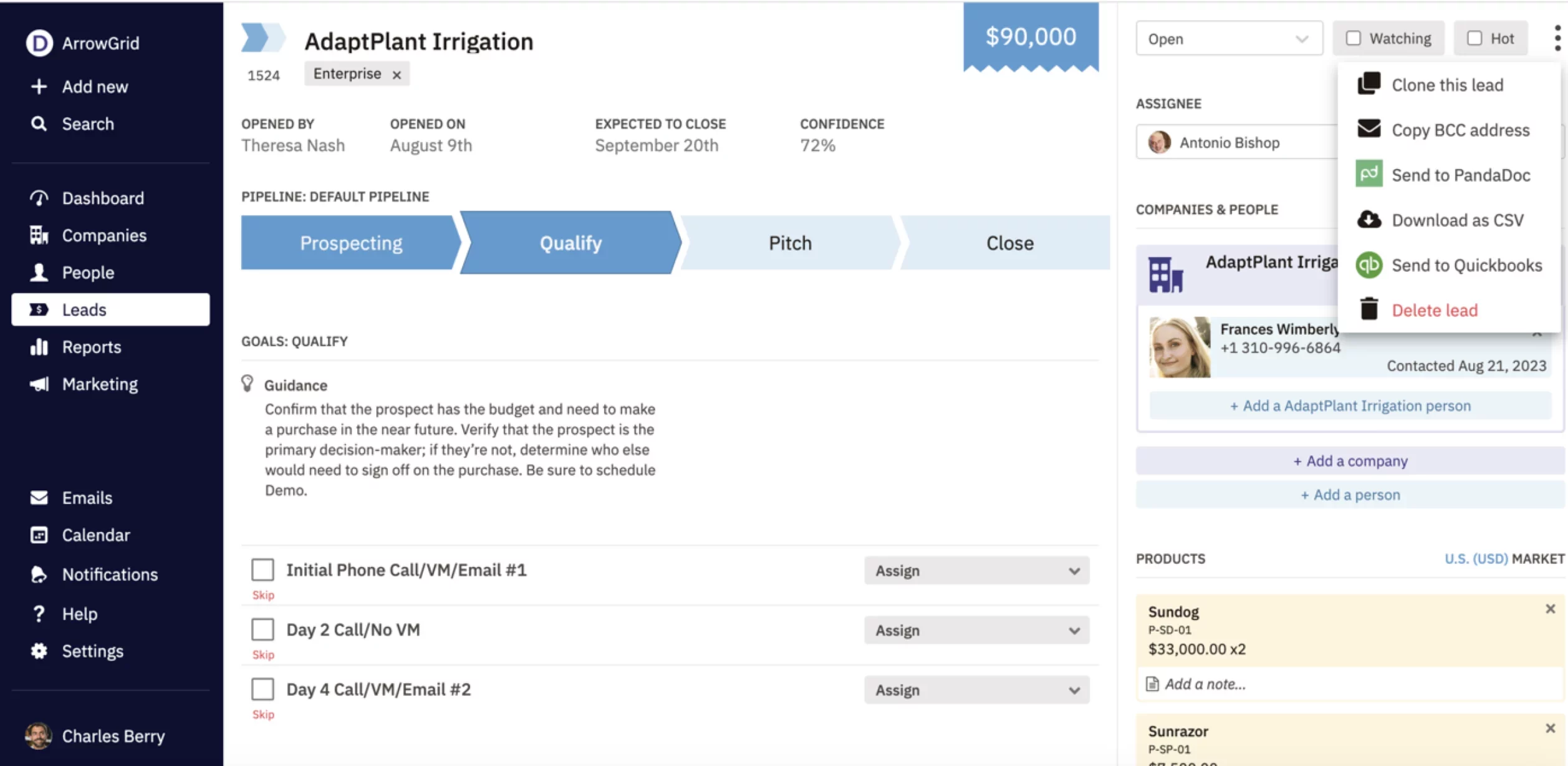Expand the Assign dropdown for Day 2 Call
The image size is (1568, 766).
pyautogui.click(x=976, y=630)
